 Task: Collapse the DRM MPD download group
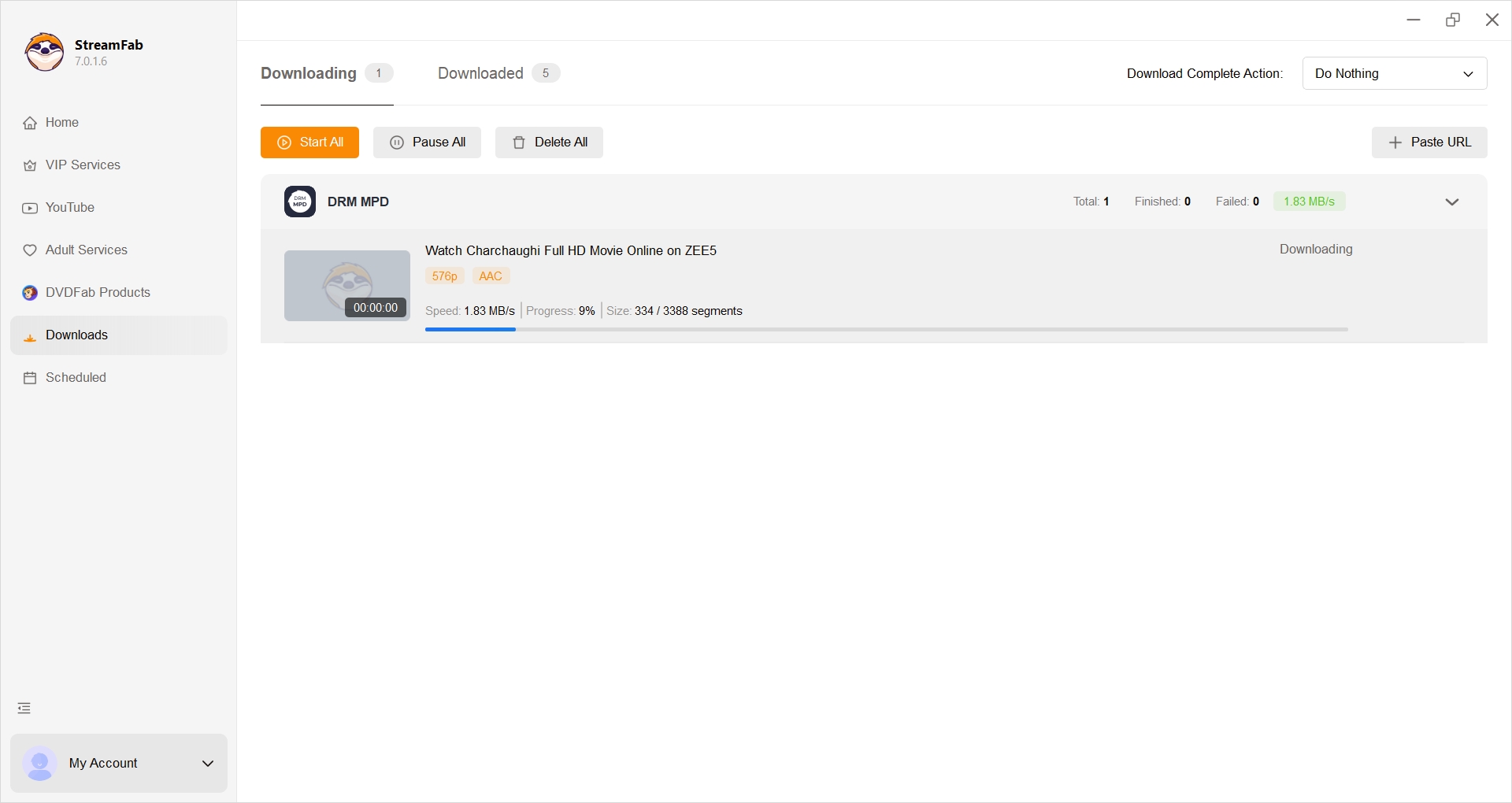[1452, 202]
